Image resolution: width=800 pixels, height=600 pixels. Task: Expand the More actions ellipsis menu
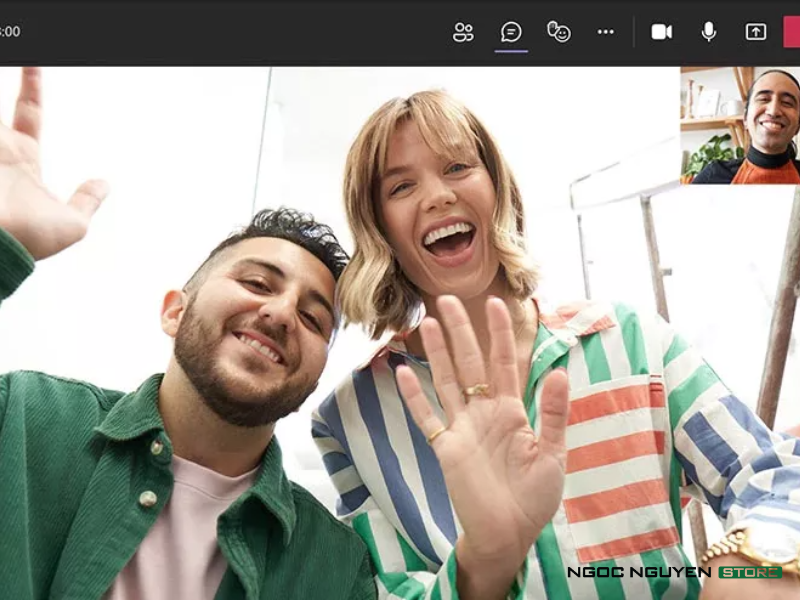click(x=606, y=32)
